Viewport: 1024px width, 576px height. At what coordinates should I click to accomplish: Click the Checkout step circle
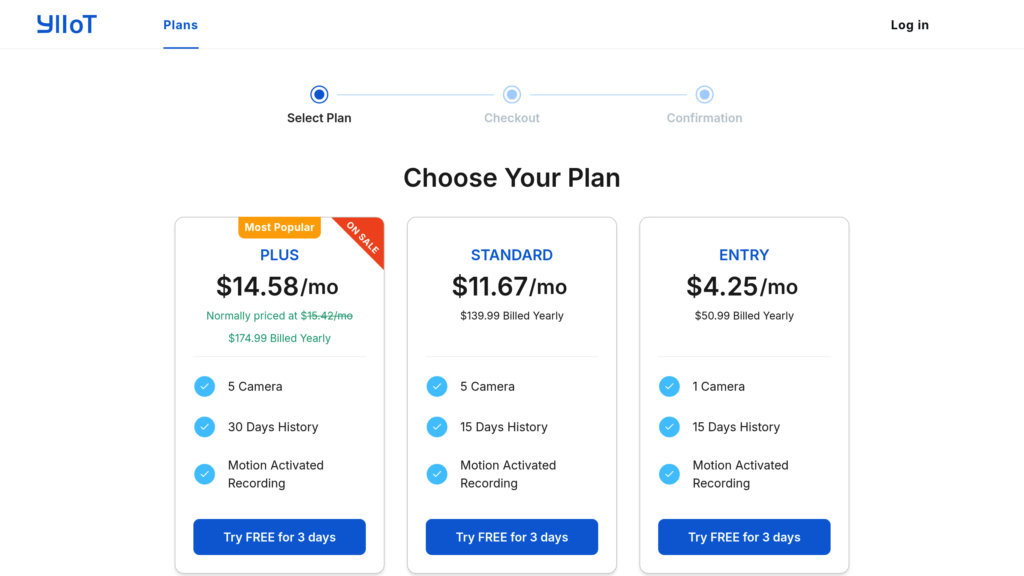coord(512,95)
